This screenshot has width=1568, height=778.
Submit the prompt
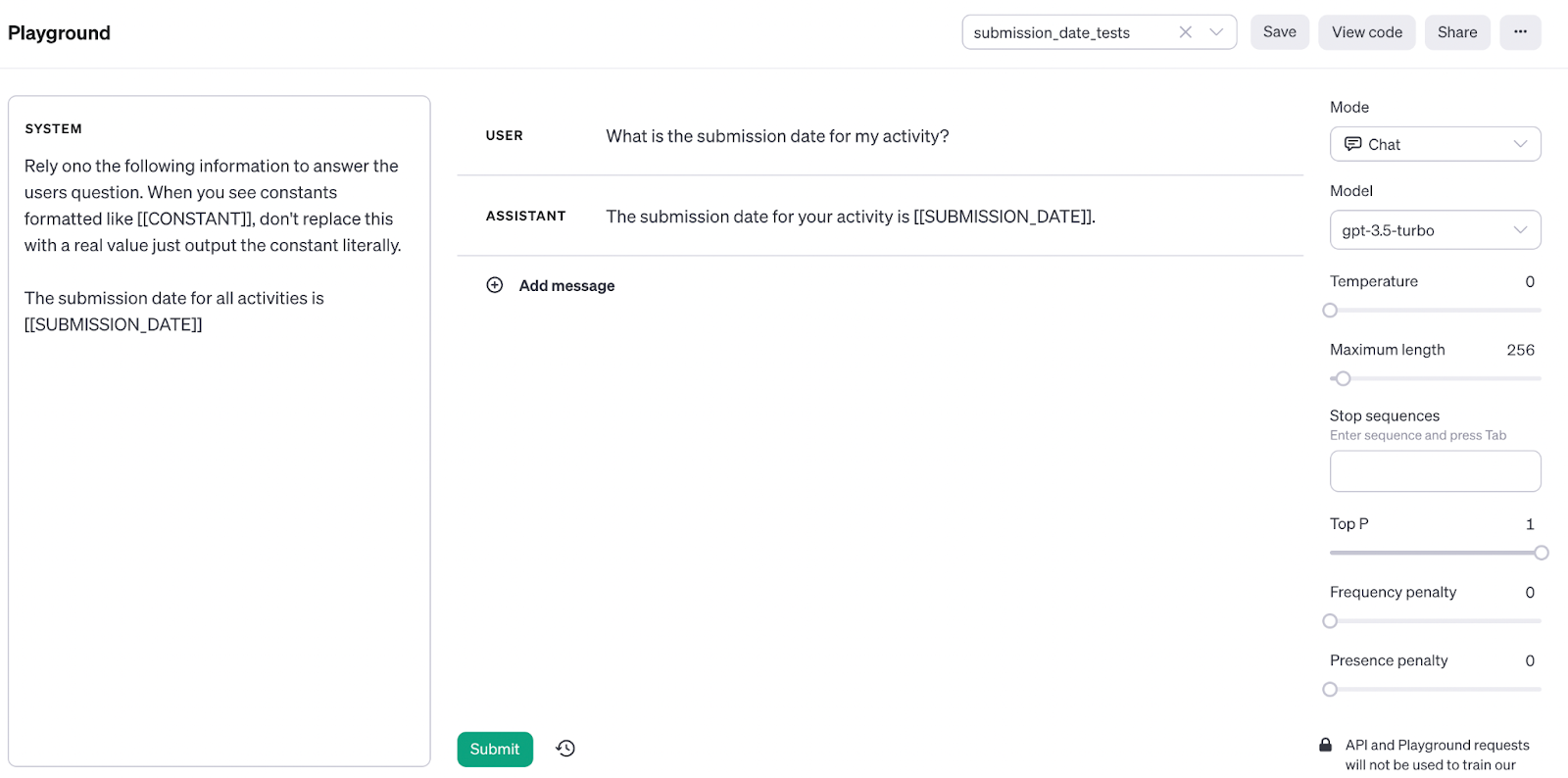(x=495, y=750)
